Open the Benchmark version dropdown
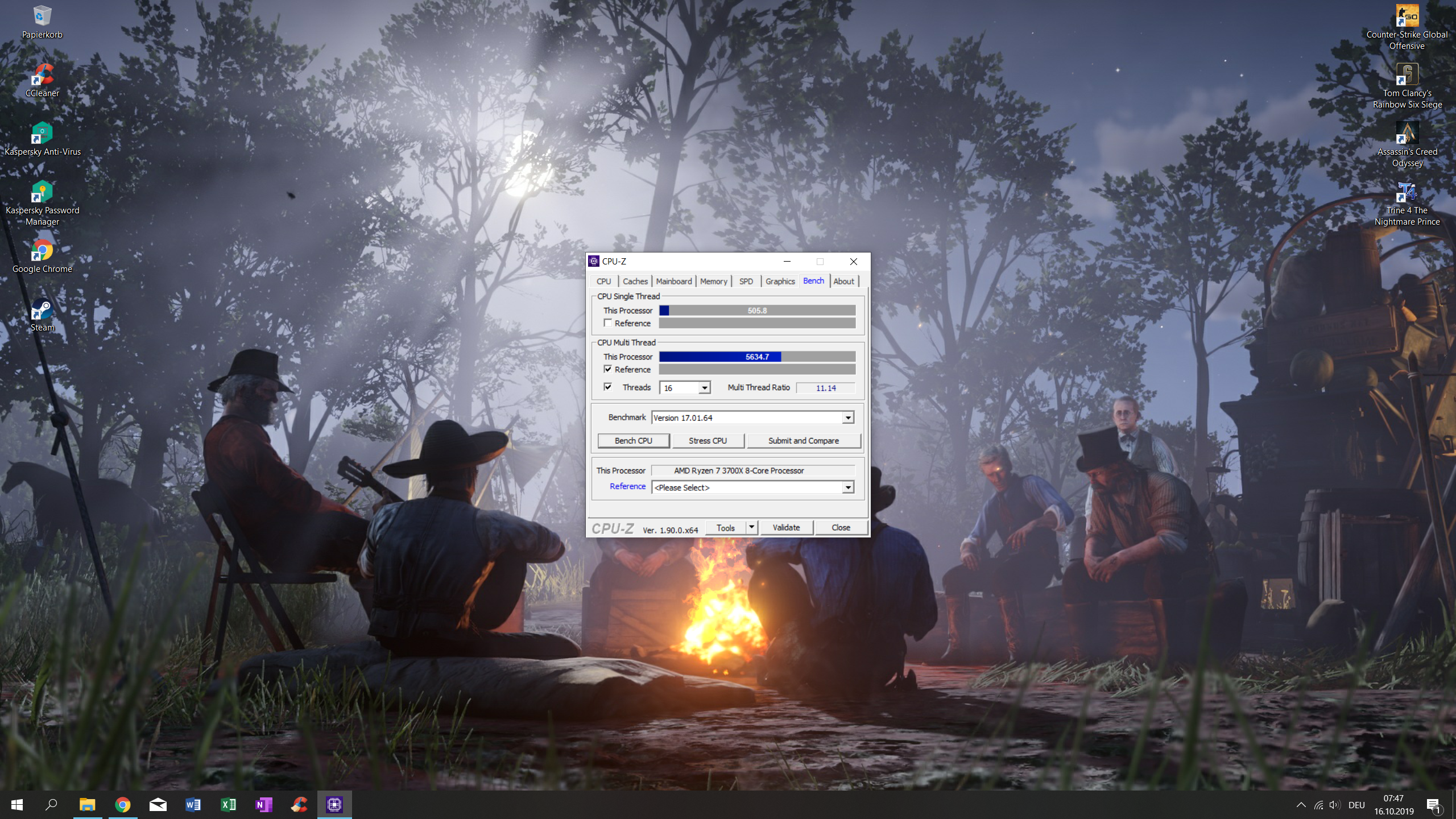The width and height of the screenshot is (1456, 819). (848, 418)
